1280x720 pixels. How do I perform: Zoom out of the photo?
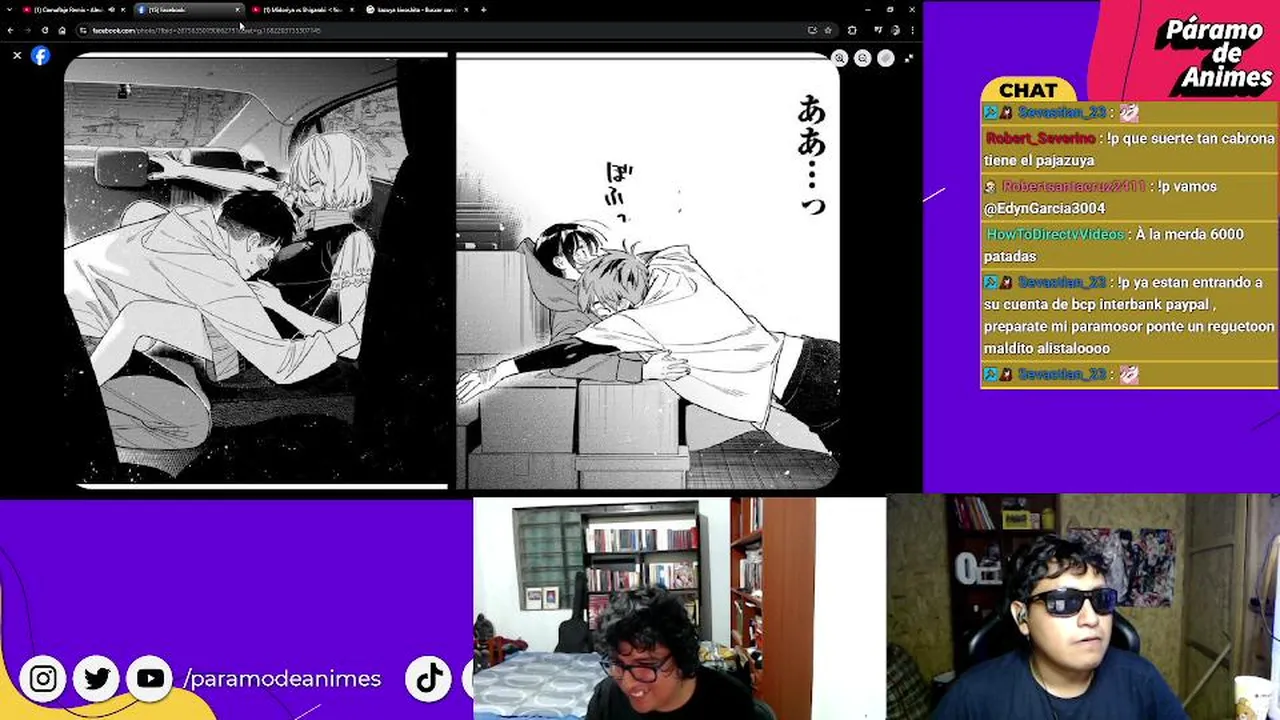(x=862, y=58)
